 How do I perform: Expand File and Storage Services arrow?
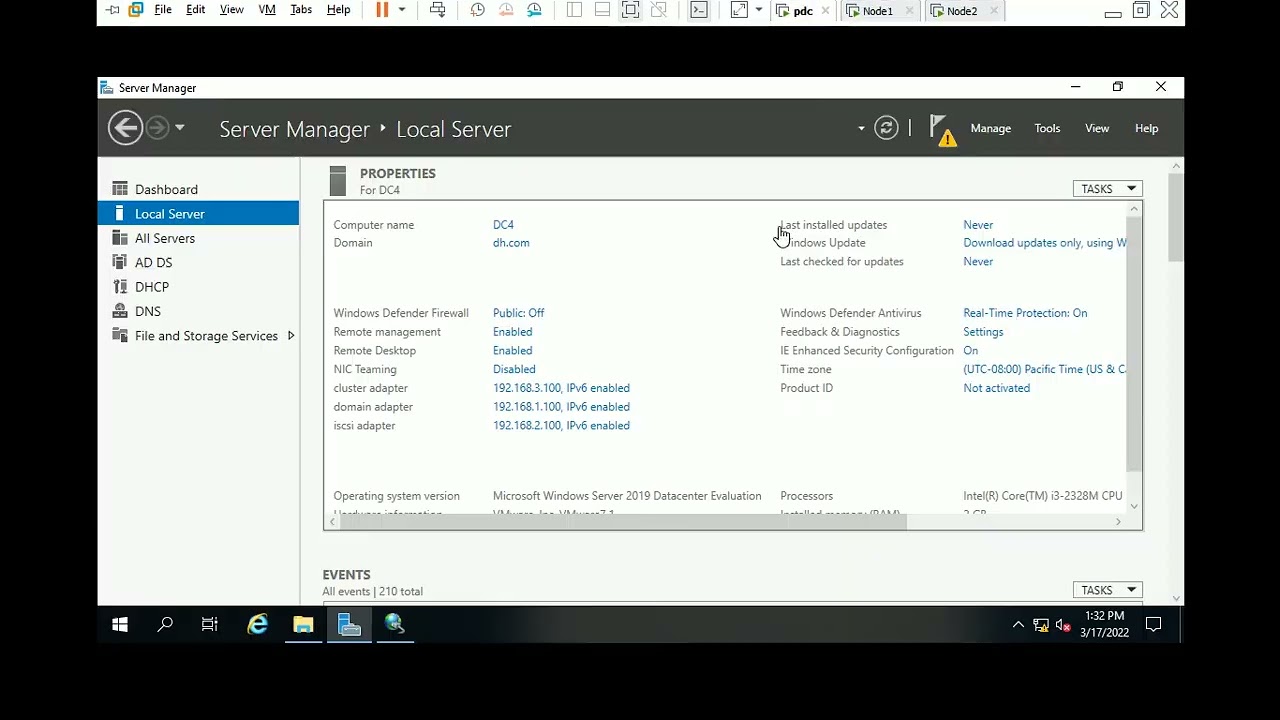click(291, 336)
